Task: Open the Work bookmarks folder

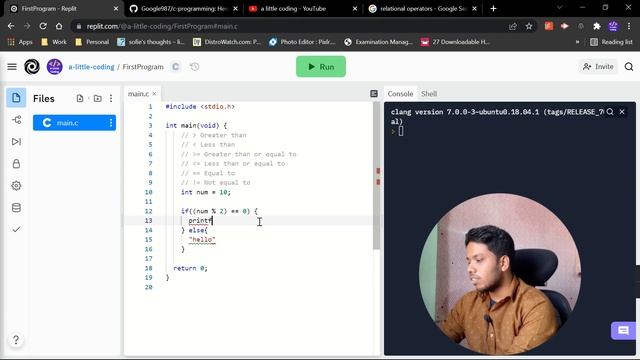Action: 54,42
